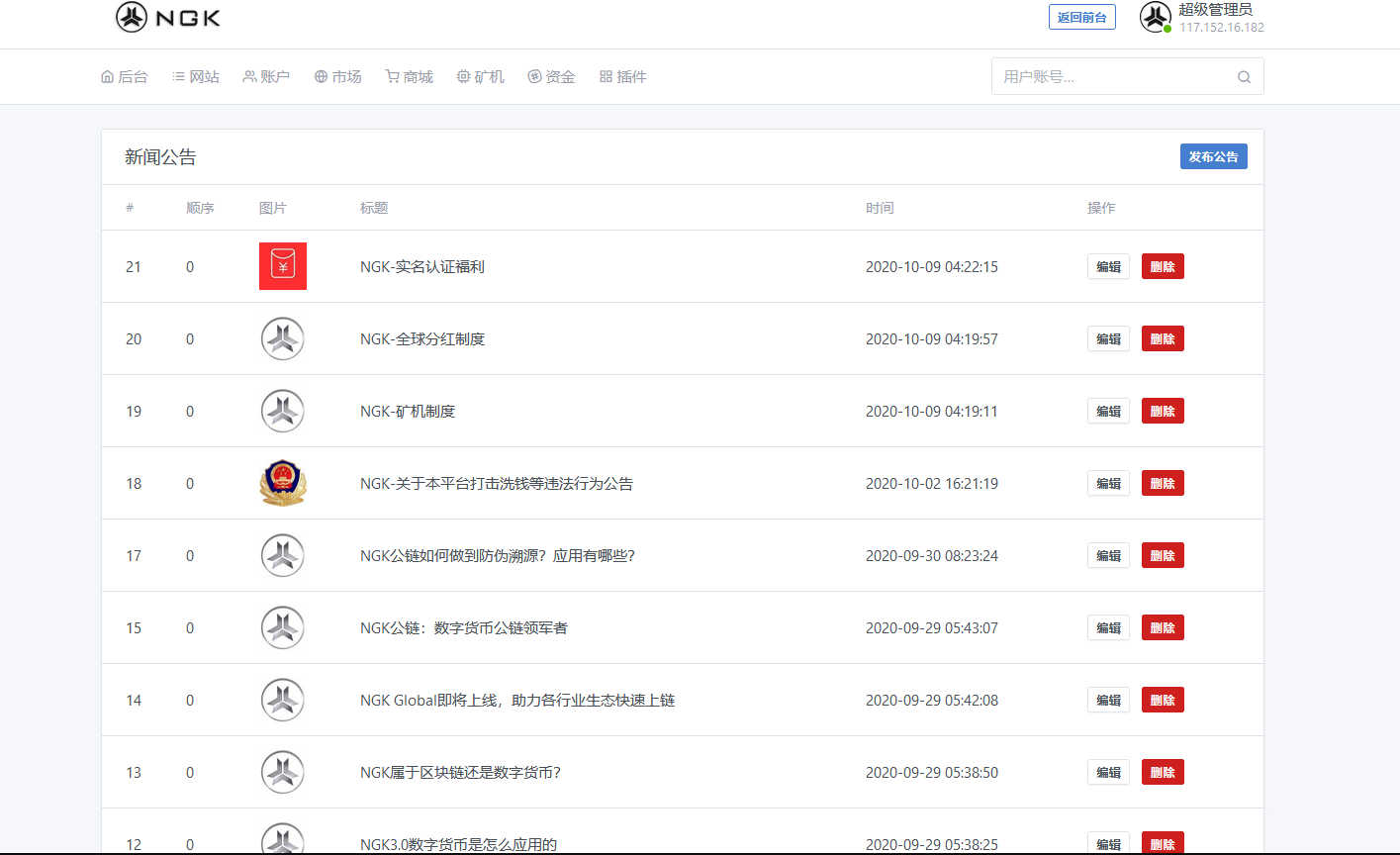Image resolution: width=1400 pixels, height=855 pixels.
Task: Edit announcement number 13
Action: point(1108,772)
